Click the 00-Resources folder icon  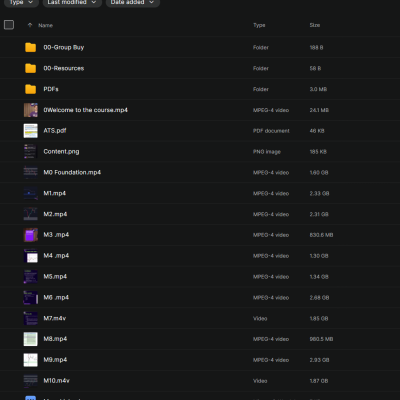(30, 68)
